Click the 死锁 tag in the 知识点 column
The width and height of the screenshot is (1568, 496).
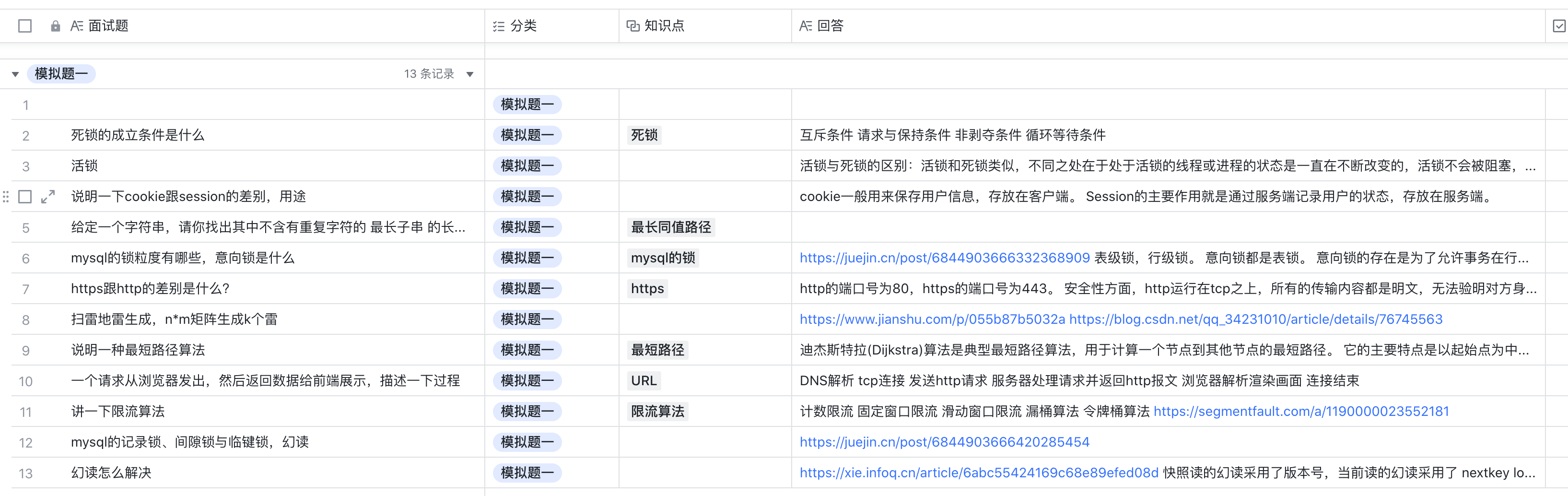(644, 135)
